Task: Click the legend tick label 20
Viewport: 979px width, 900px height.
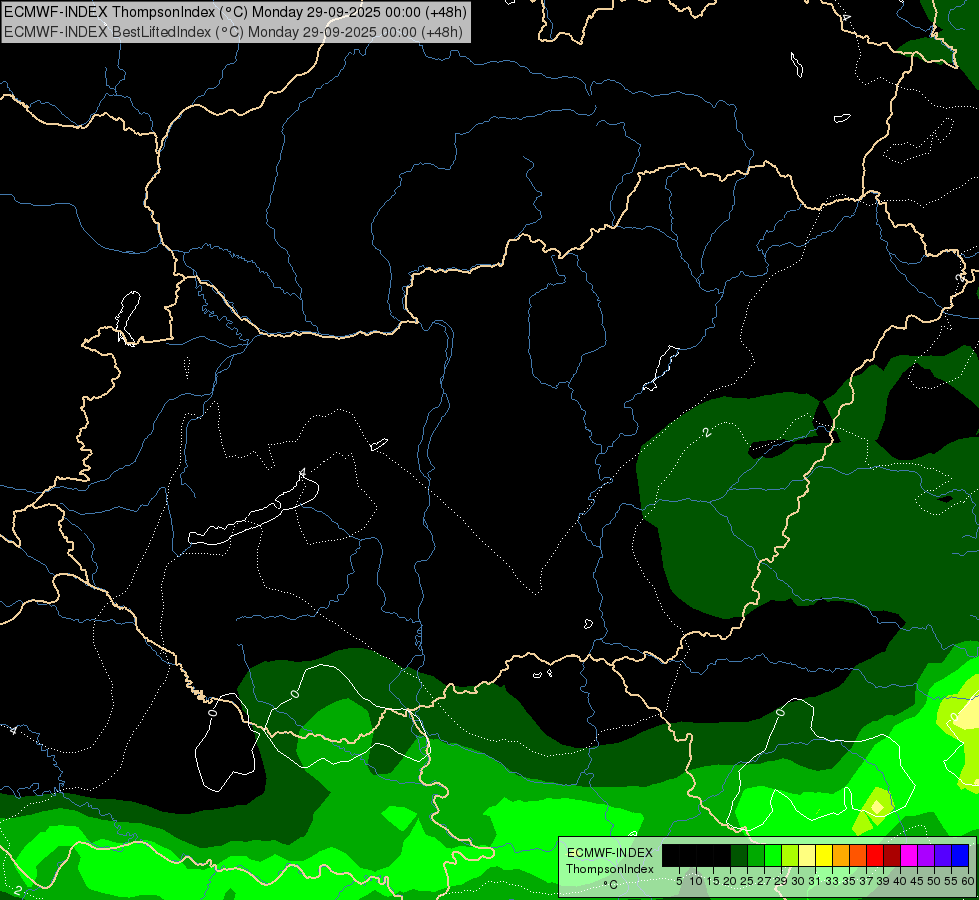Action: pyautogui.click(x=731, y=881)
